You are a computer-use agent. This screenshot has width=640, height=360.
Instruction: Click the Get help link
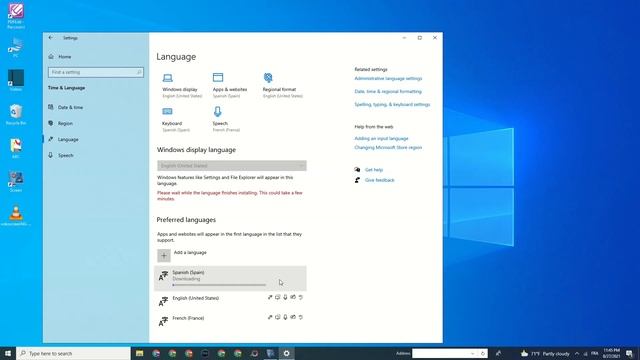point(374,170)
